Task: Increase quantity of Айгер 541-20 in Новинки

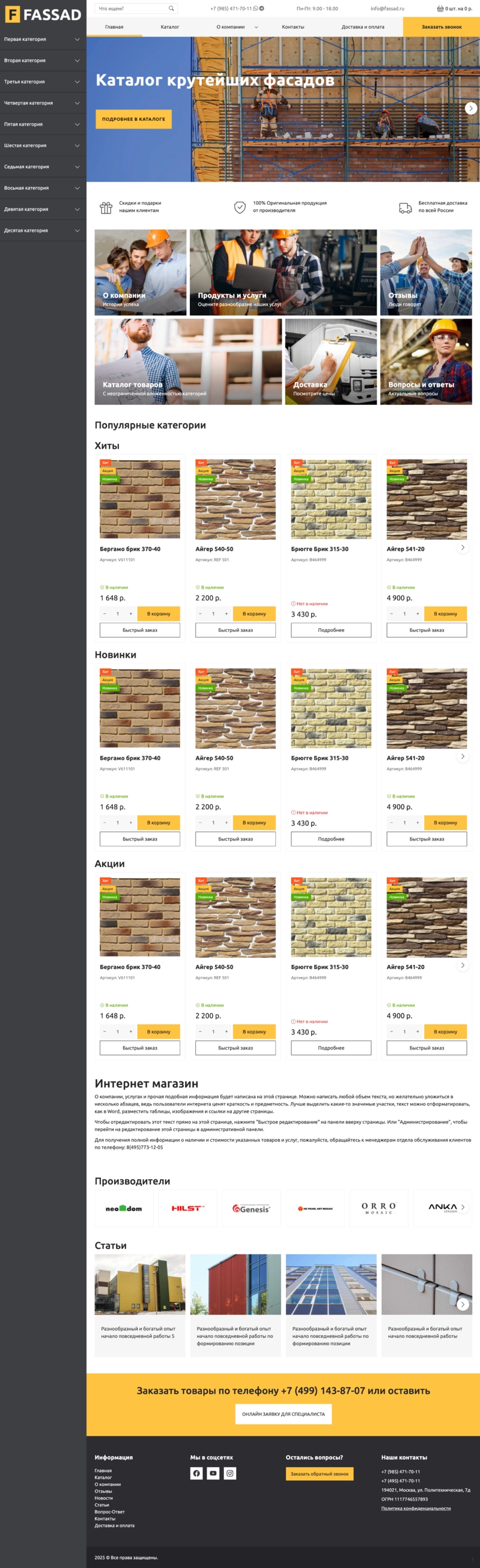Action: [x=418, y=822]
